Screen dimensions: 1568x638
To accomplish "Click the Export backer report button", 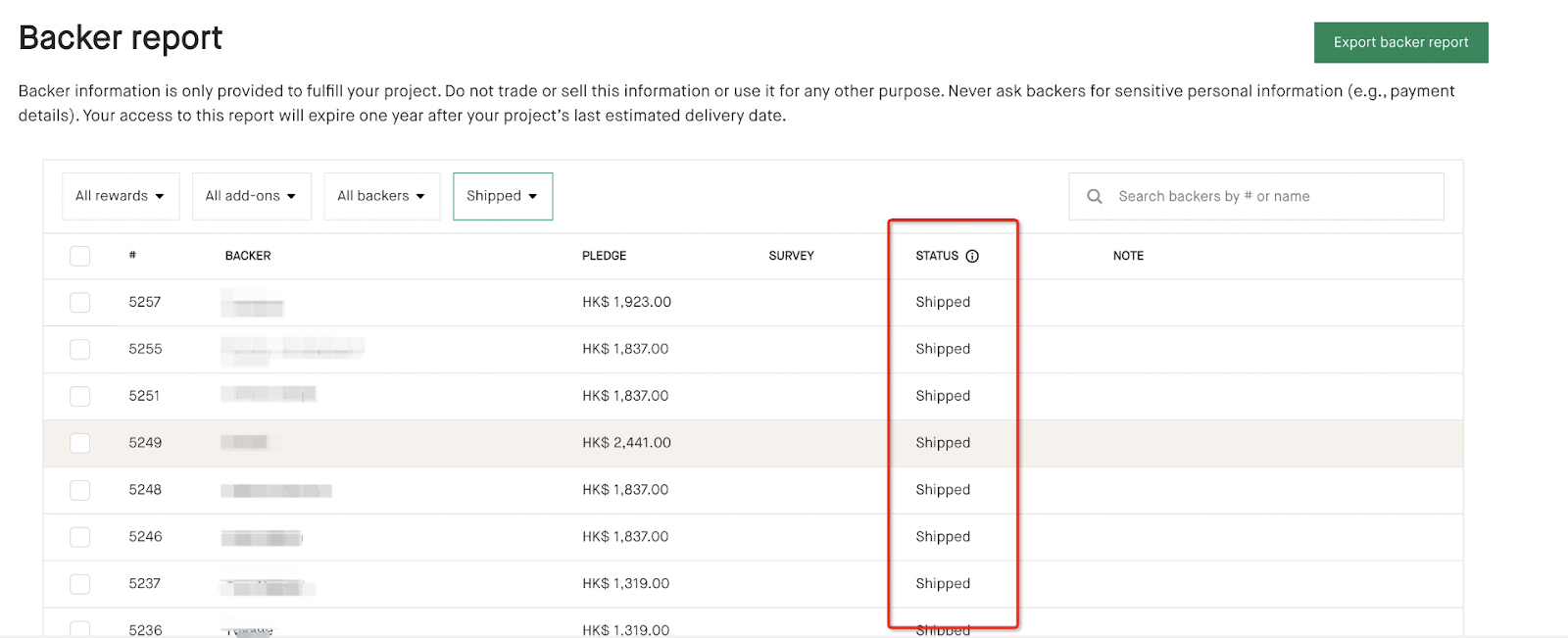I will pos(1400,42).
